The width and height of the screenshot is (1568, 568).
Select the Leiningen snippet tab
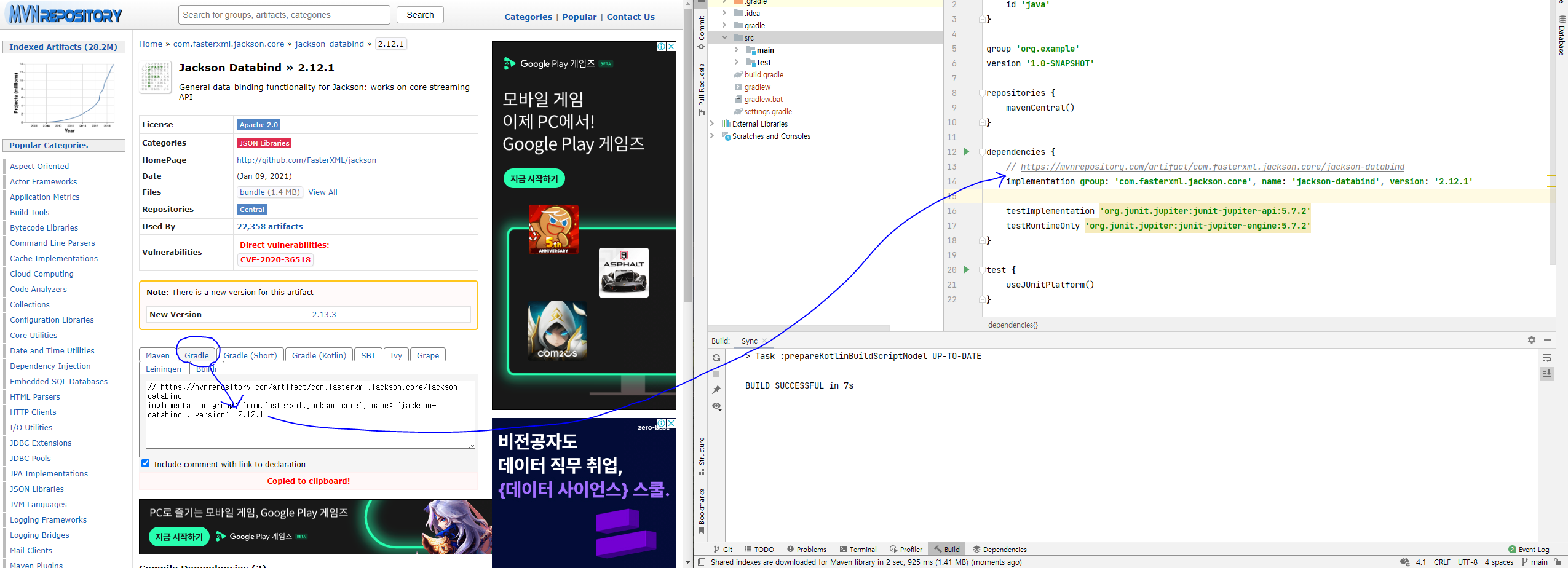coord(164,369)
